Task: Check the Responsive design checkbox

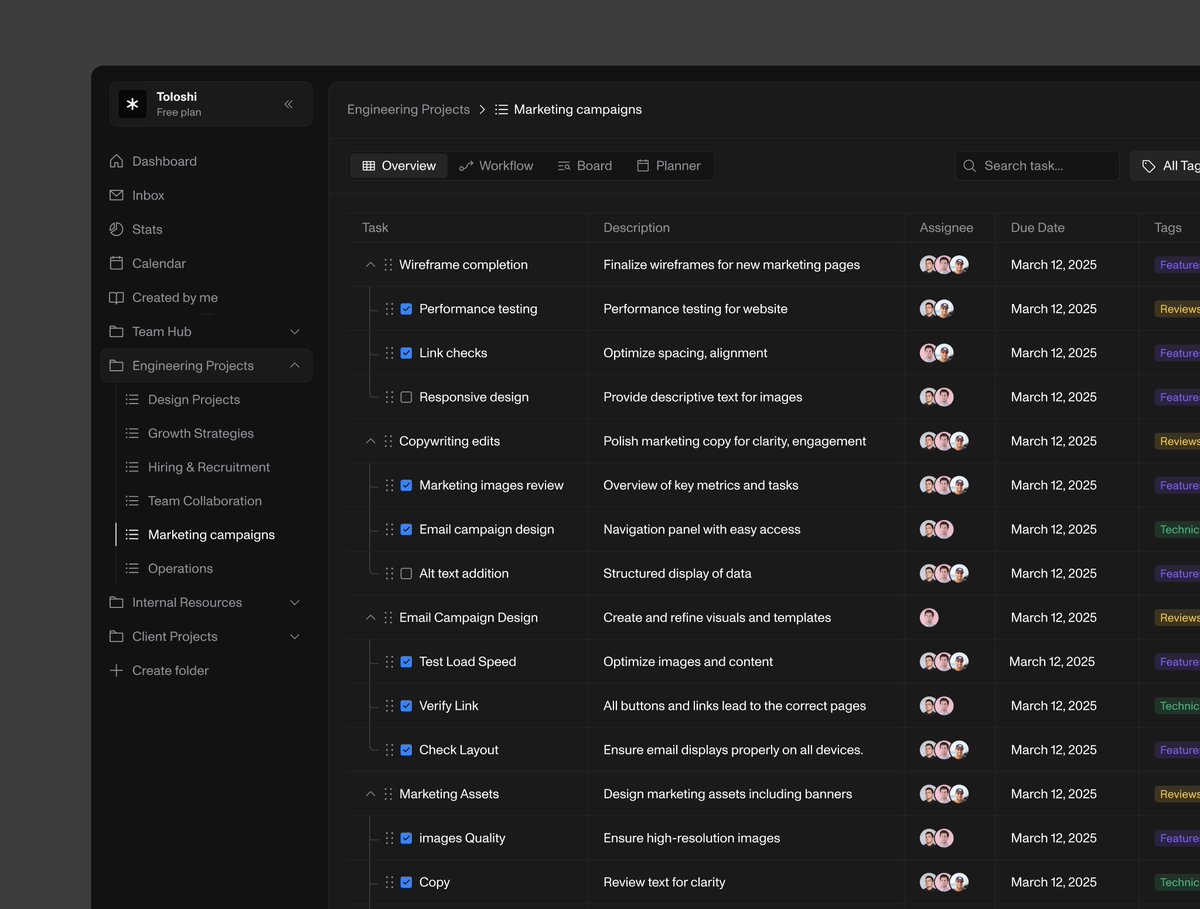Action: click(x=406, y=396)
